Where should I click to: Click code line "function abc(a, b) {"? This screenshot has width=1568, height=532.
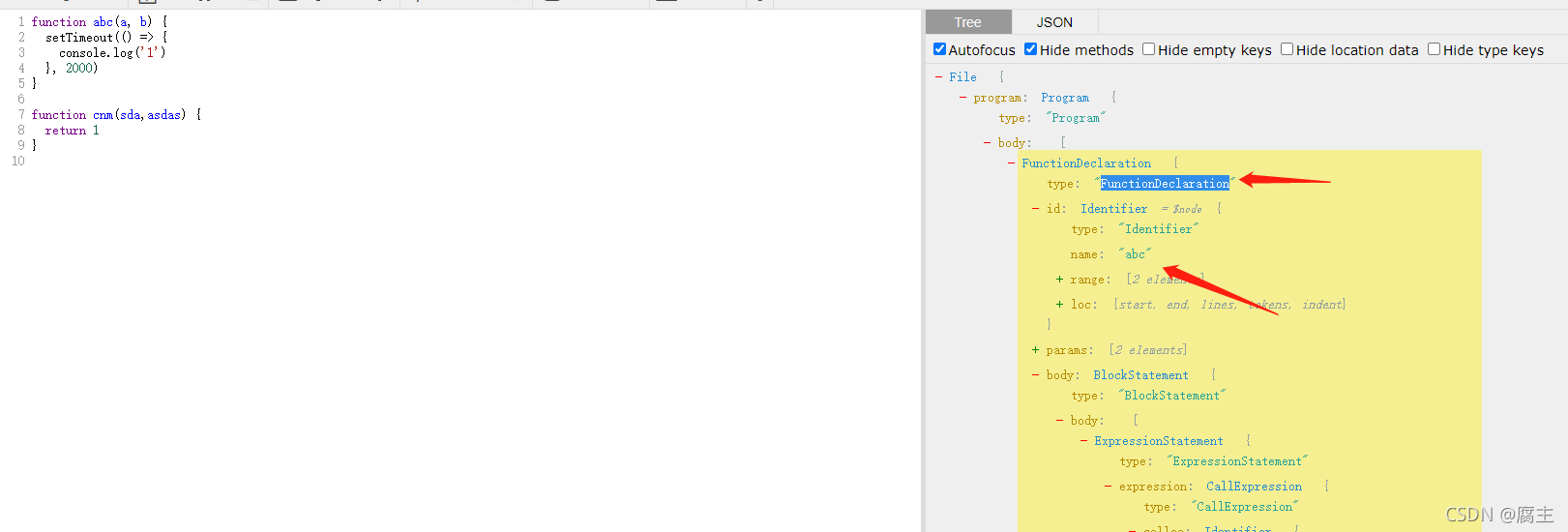pyautogui.click(x=100, y=21)
